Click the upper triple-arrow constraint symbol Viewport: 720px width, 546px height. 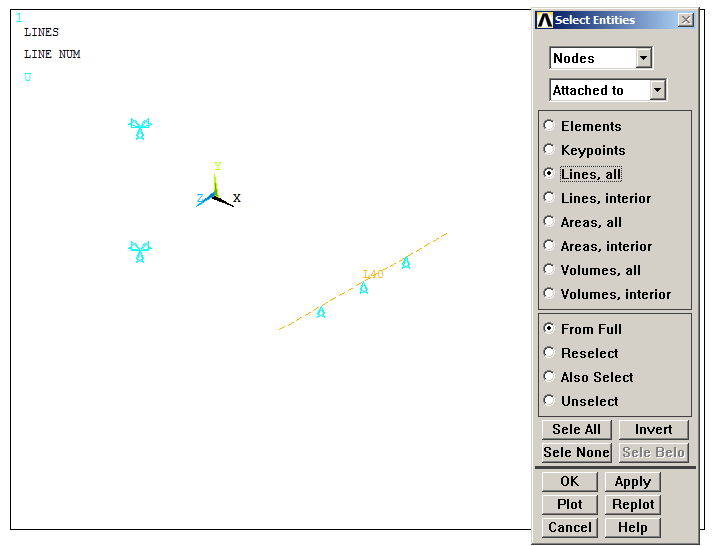[140, 129]
